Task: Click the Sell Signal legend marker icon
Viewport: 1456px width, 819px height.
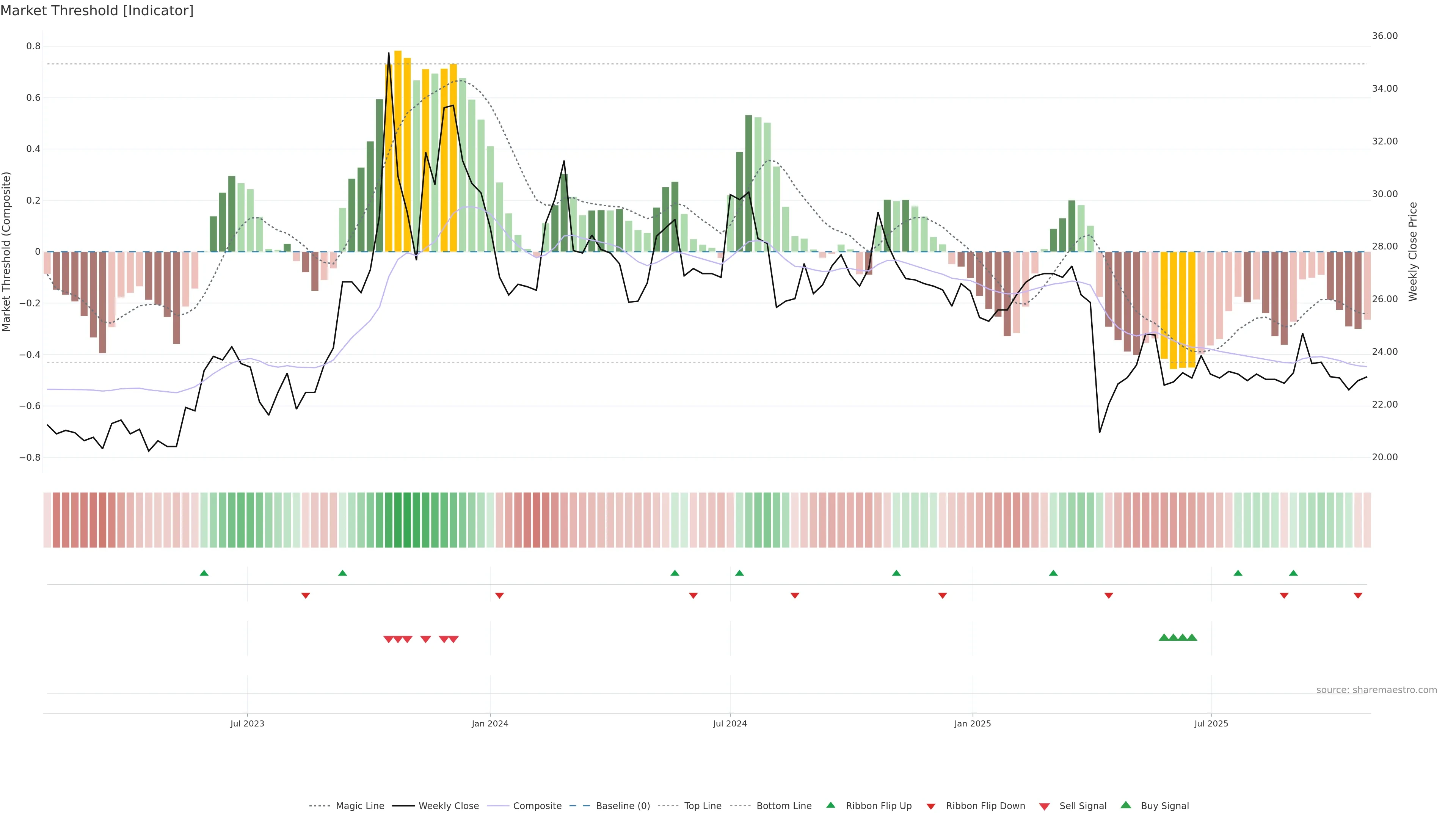Action: click(1044, 806)
